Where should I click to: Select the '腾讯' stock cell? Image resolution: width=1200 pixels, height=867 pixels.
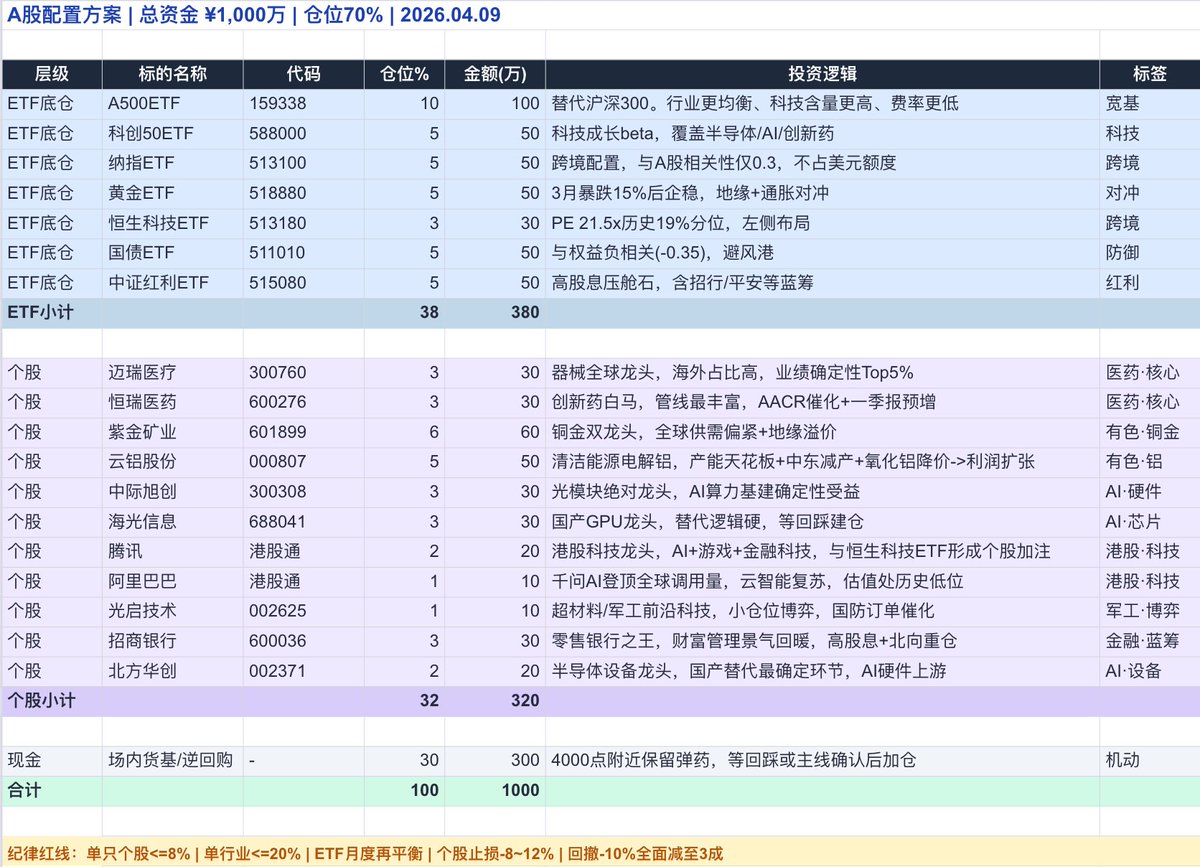pyautogui.click(x=172, y=551)
